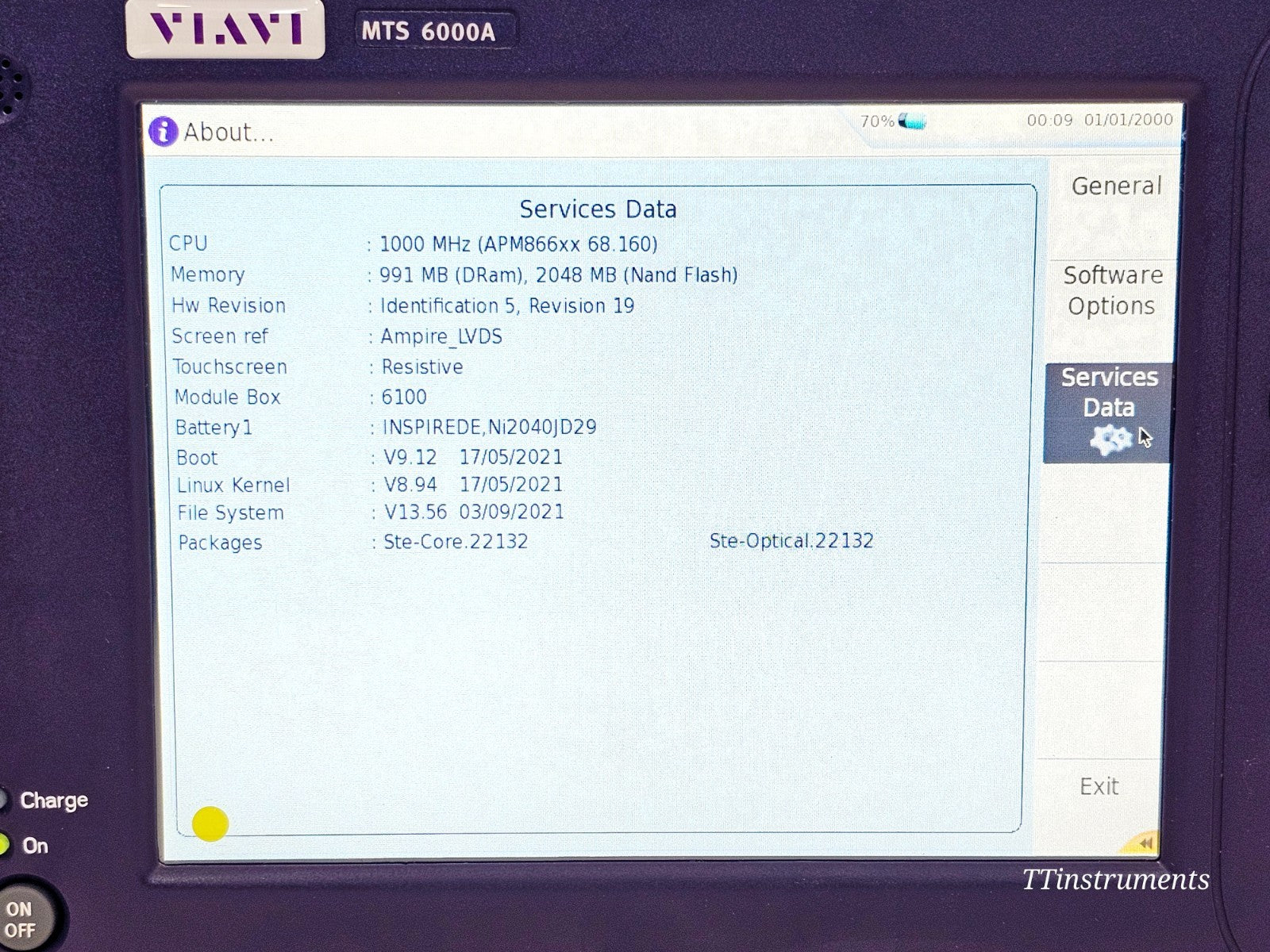Select the Screen ref label

point(220,336)
